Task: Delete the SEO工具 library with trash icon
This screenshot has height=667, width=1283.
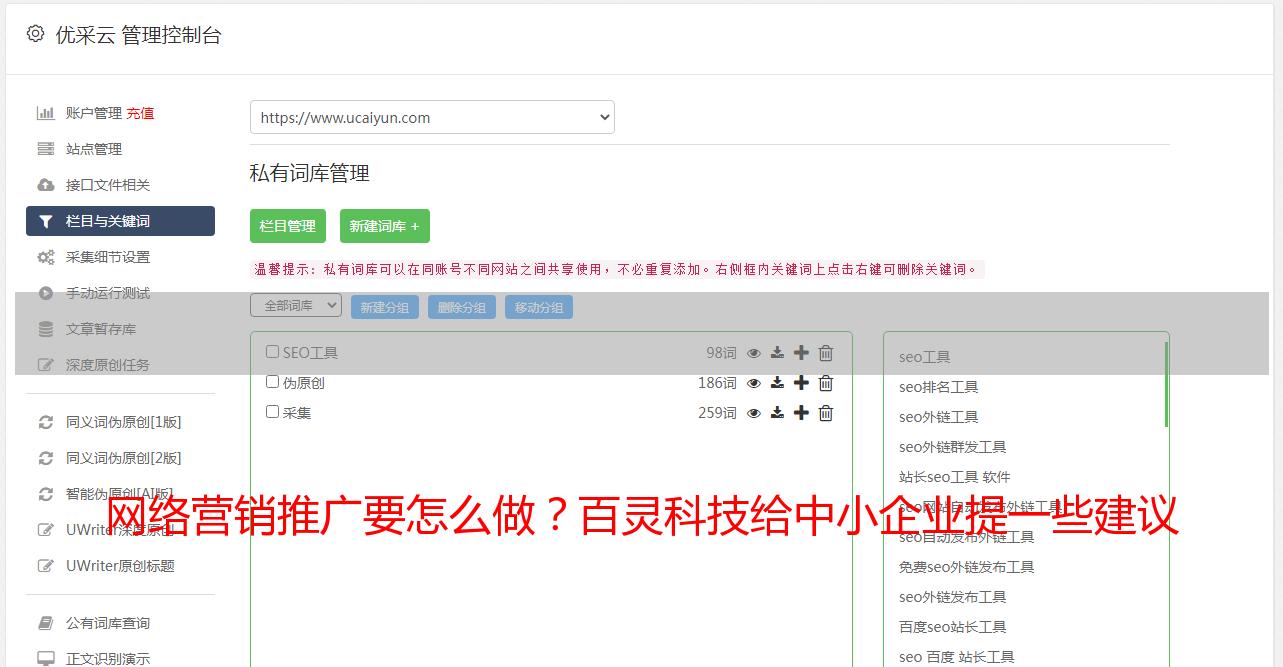Action: coord(826,353)
